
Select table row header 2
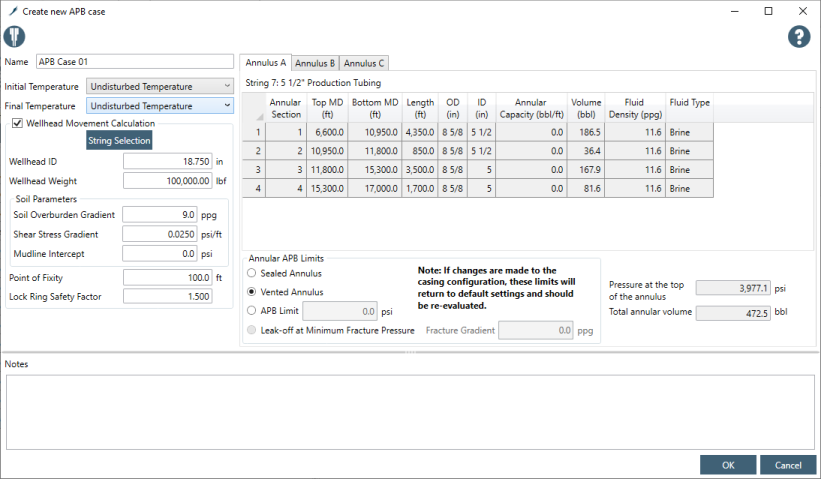point(254,151)
